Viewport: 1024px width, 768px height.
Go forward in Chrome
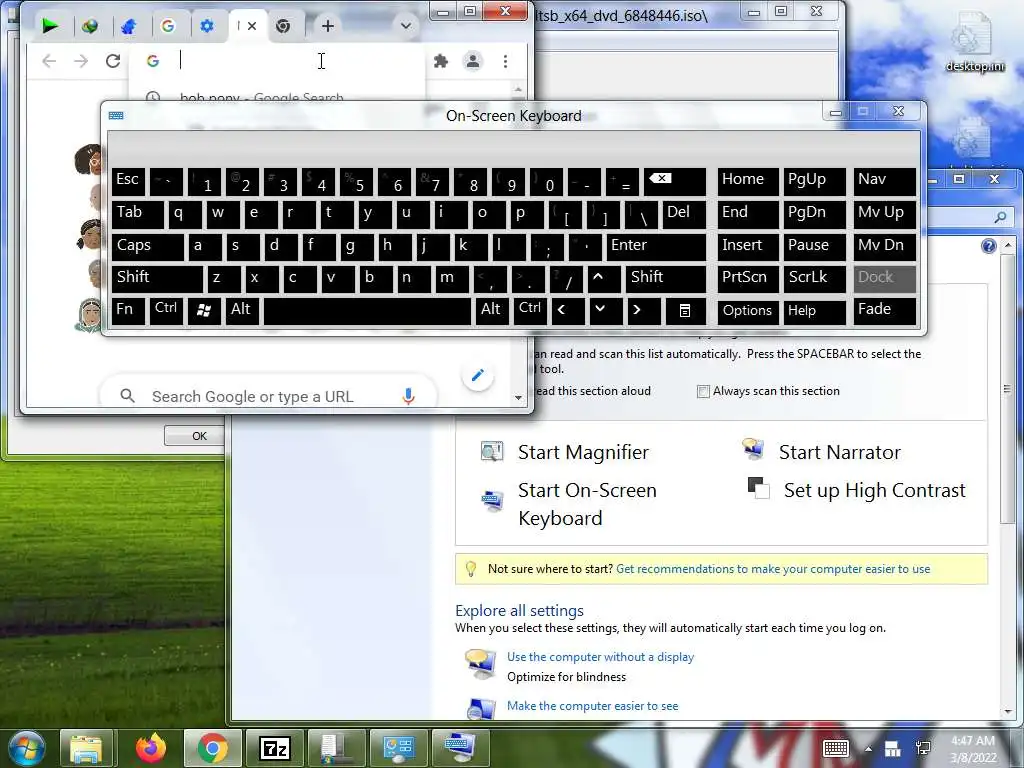81,61
